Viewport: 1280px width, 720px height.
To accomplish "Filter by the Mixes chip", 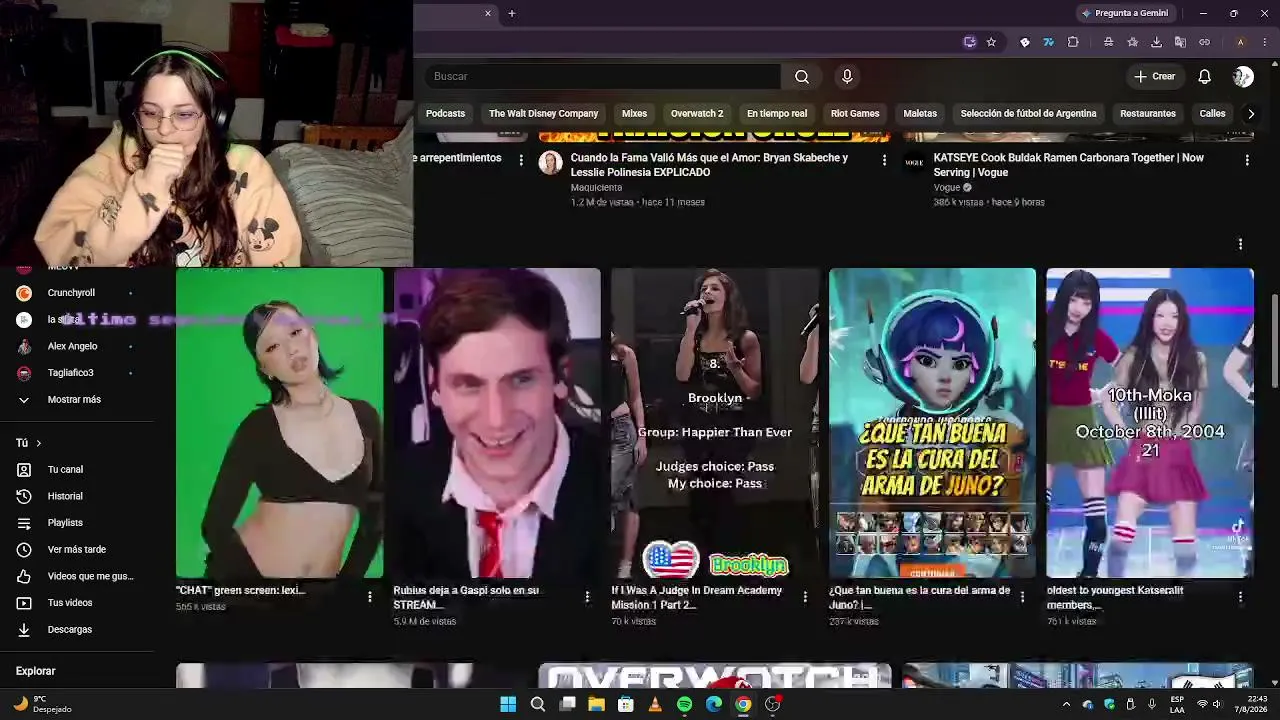I will (x=634, y=114).
